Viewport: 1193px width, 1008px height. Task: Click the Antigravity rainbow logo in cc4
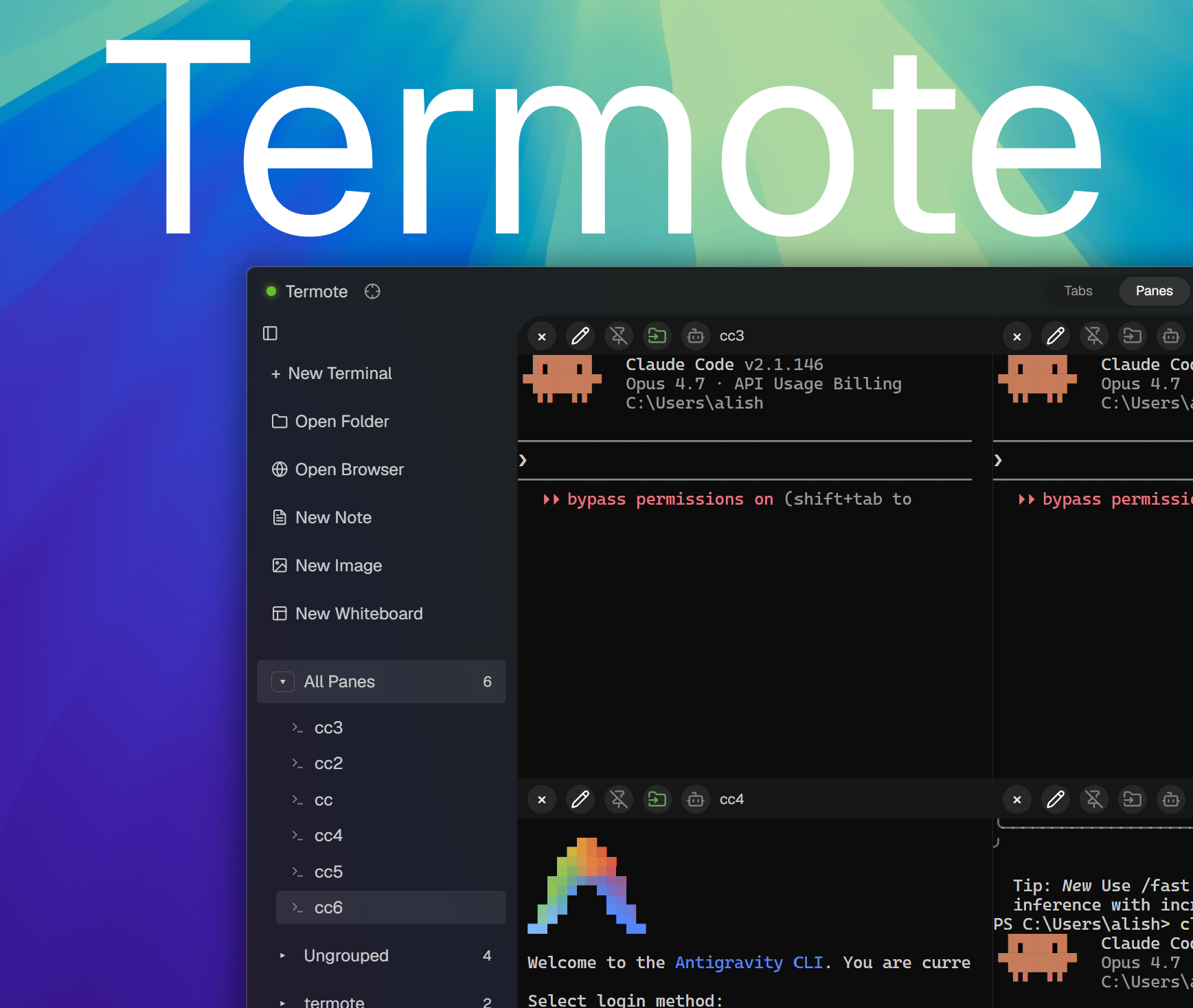click(587, 886)
